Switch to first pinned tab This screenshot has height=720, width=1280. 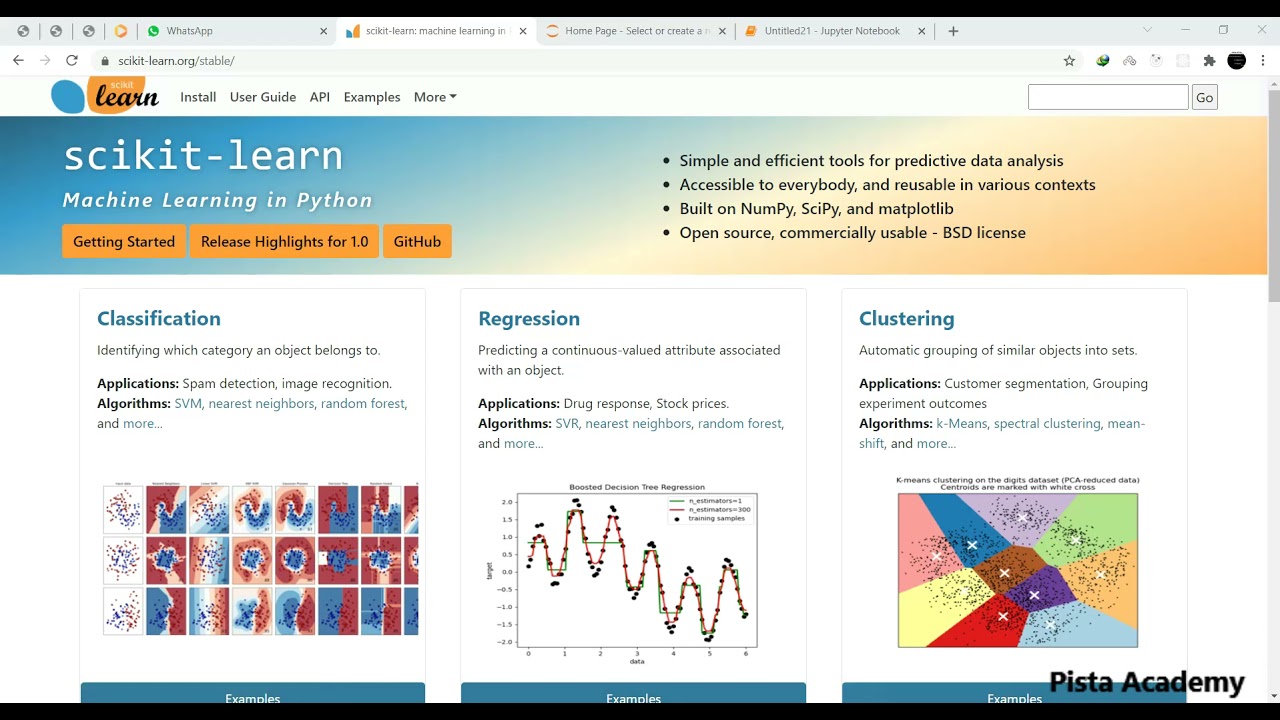pyautogui.click(x=23, y=31)
